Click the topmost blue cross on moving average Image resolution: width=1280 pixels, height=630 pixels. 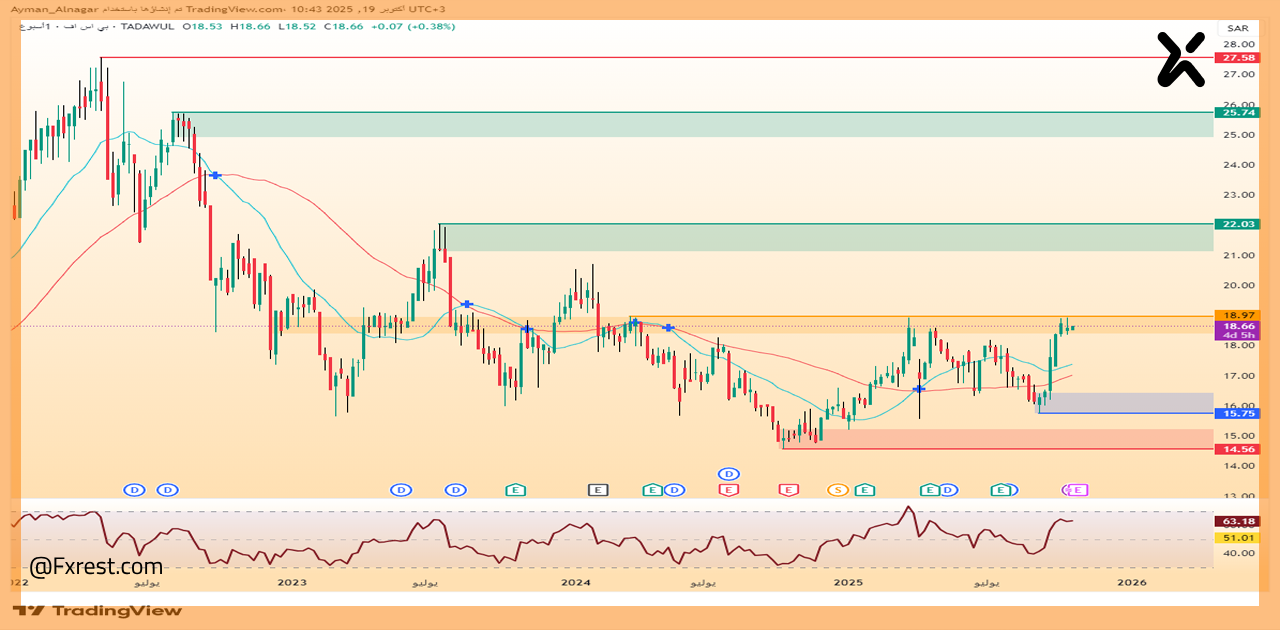click(215, 176)
